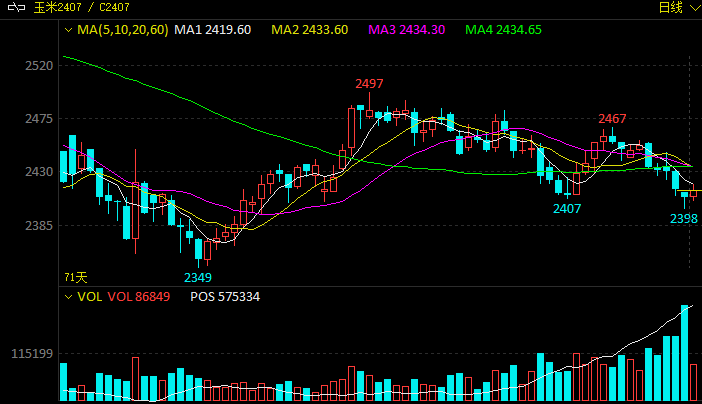
Task: Click the MA3 2434.30 value
Action: [407, 30]
